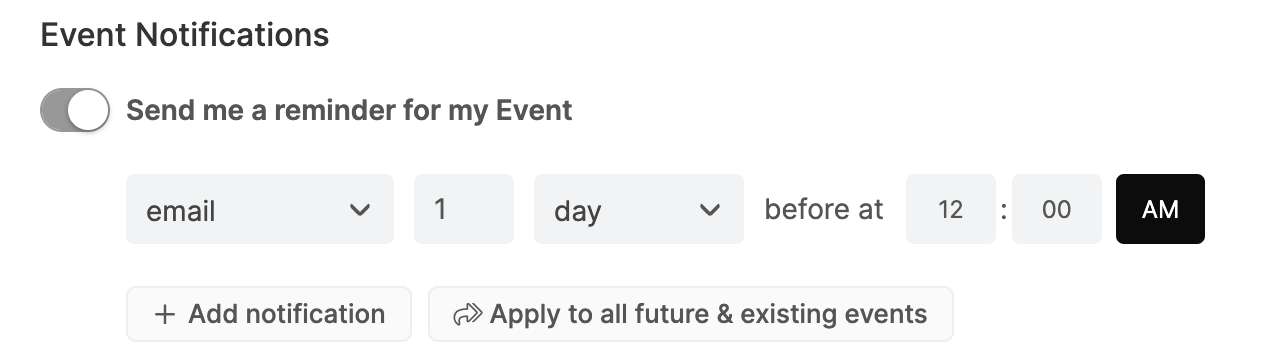Toggle the event reminder switch
The width and height of the screenshot is (1272, 362).
pos(75,110)
